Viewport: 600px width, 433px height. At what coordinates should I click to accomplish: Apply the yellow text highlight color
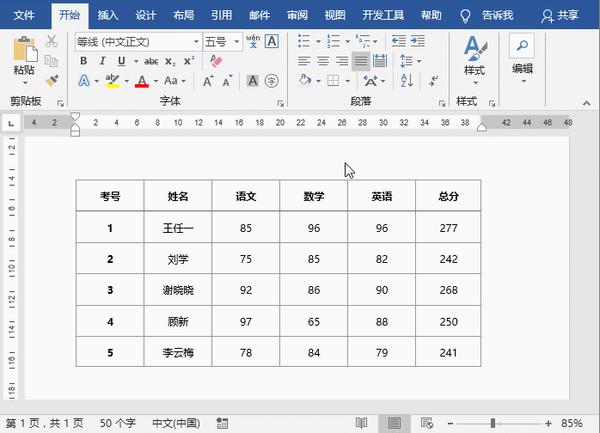coord(112,81)
